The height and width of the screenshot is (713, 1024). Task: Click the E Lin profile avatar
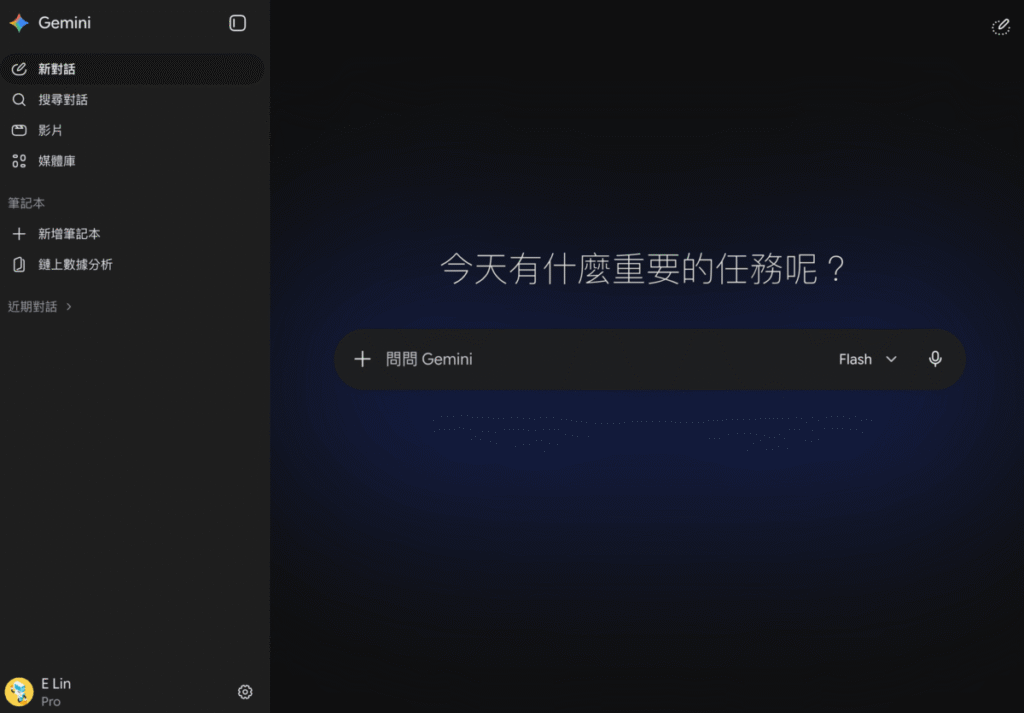coord(19,691)
